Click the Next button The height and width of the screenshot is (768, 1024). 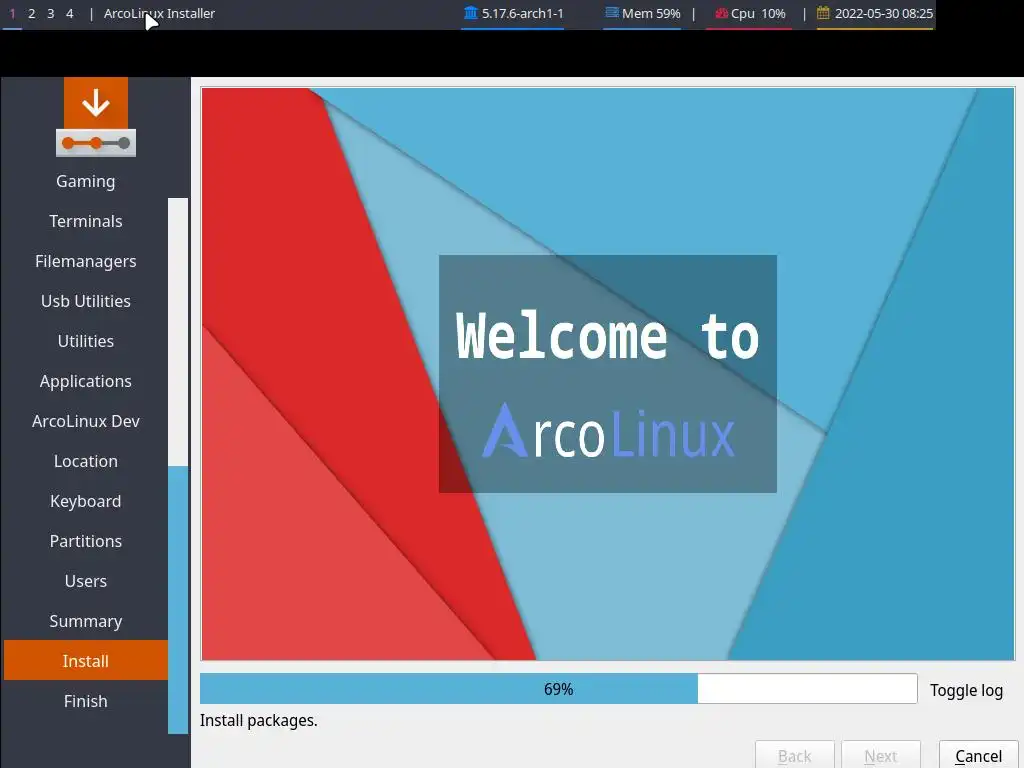tap(881, 756)
